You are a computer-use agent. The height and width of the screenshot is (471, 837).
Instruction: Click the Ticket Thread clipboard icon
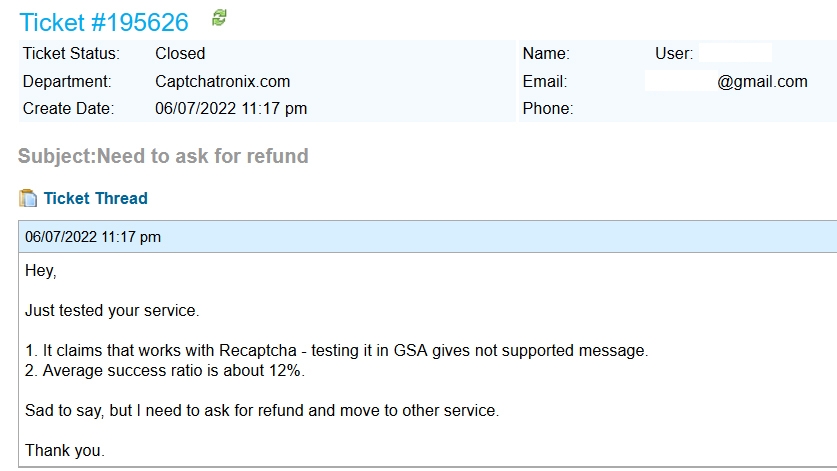pos(28,198)
